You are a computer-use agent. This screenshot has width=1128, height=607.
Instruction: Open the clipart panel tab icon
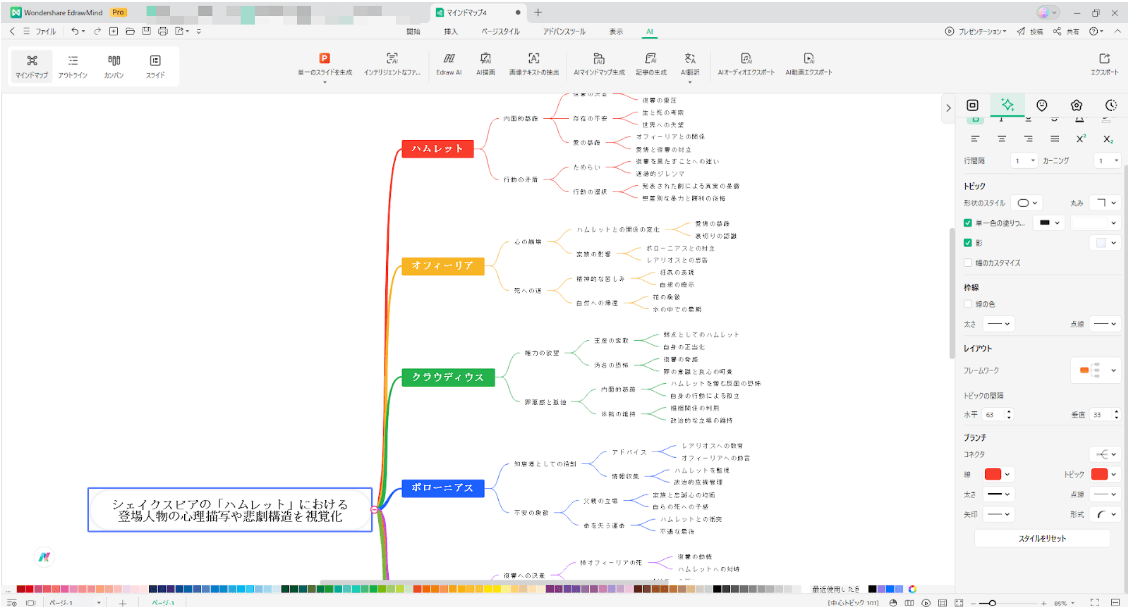click(1076, 105)
